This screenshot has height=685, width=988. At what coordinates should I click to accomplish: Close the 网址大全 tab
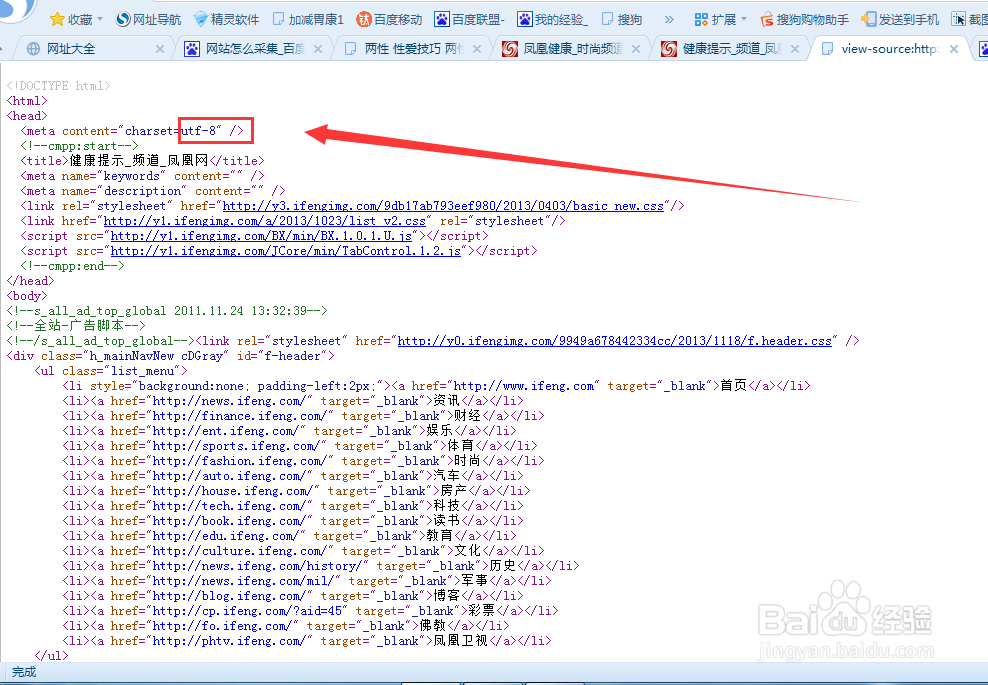(x=160, y=49)
